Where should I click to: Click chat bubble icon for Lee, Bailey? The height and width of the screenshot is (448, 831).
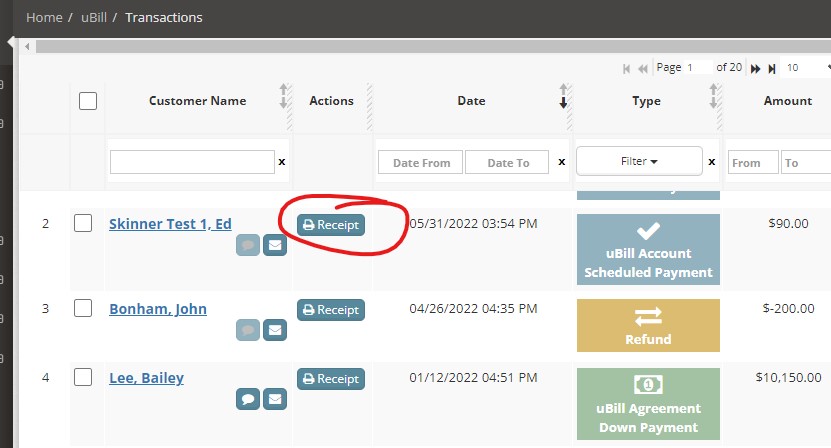click(x=248, y=399)
